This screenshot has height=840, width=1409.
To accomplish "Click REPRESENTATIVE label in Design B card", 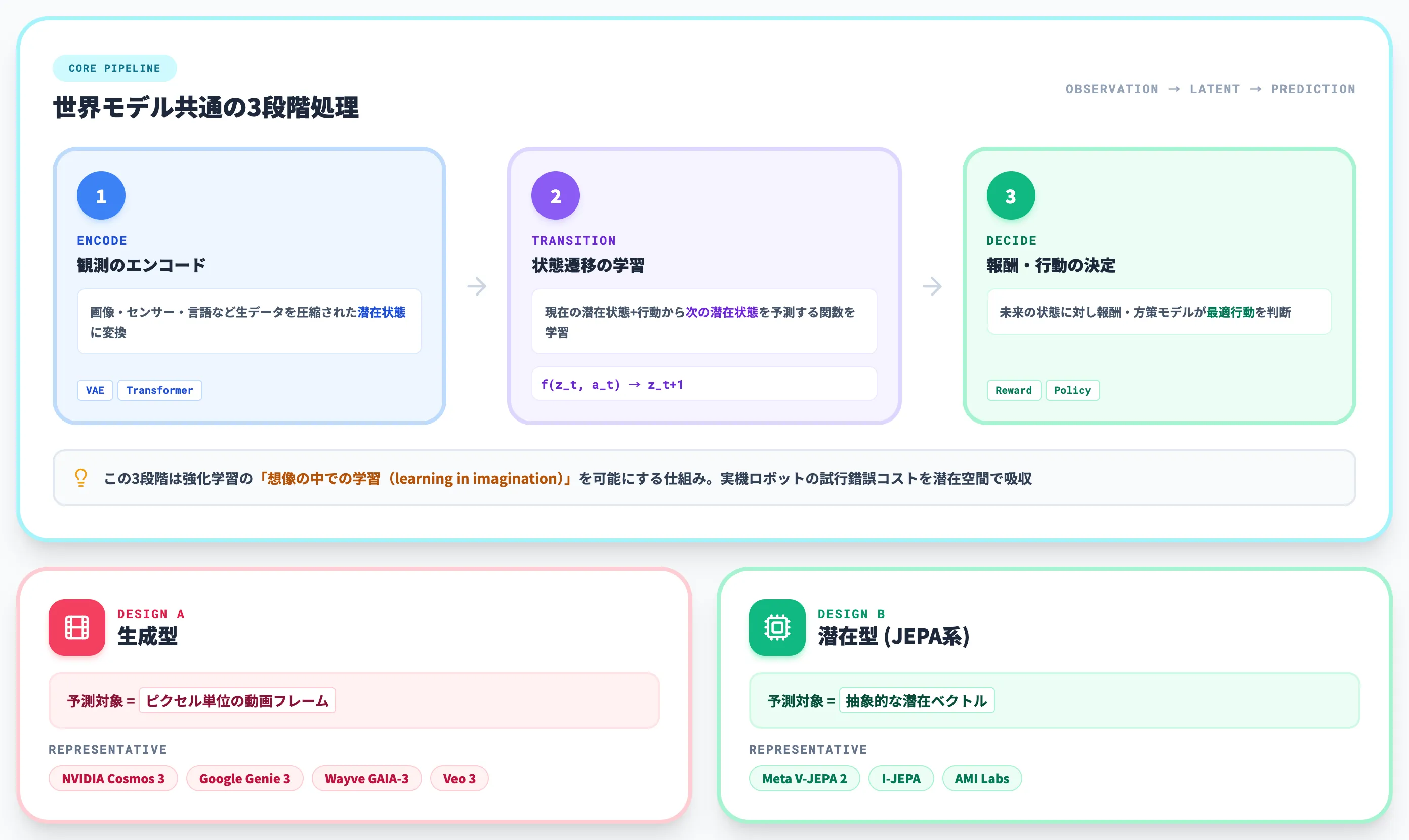I will (x=808, y=749).
